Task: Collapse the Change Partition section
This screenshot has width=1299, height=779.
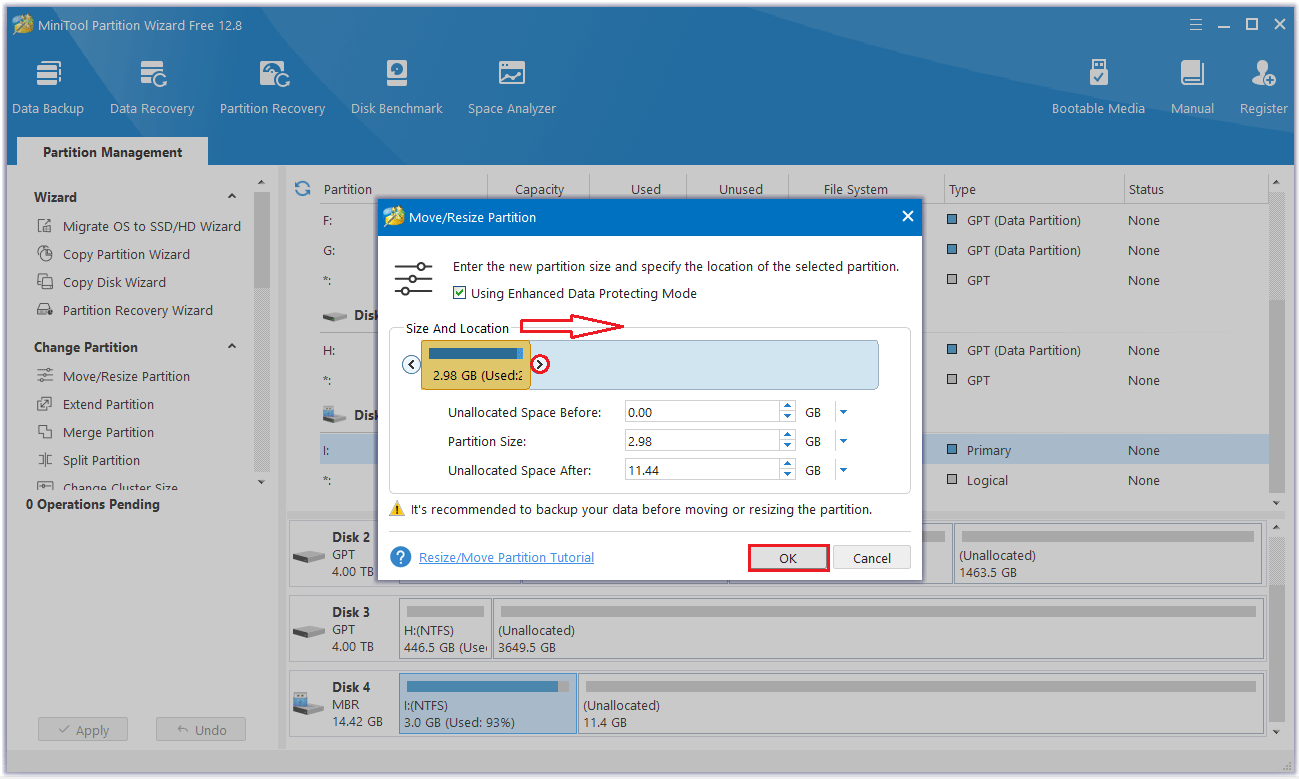Action: [x=232, y=347]
